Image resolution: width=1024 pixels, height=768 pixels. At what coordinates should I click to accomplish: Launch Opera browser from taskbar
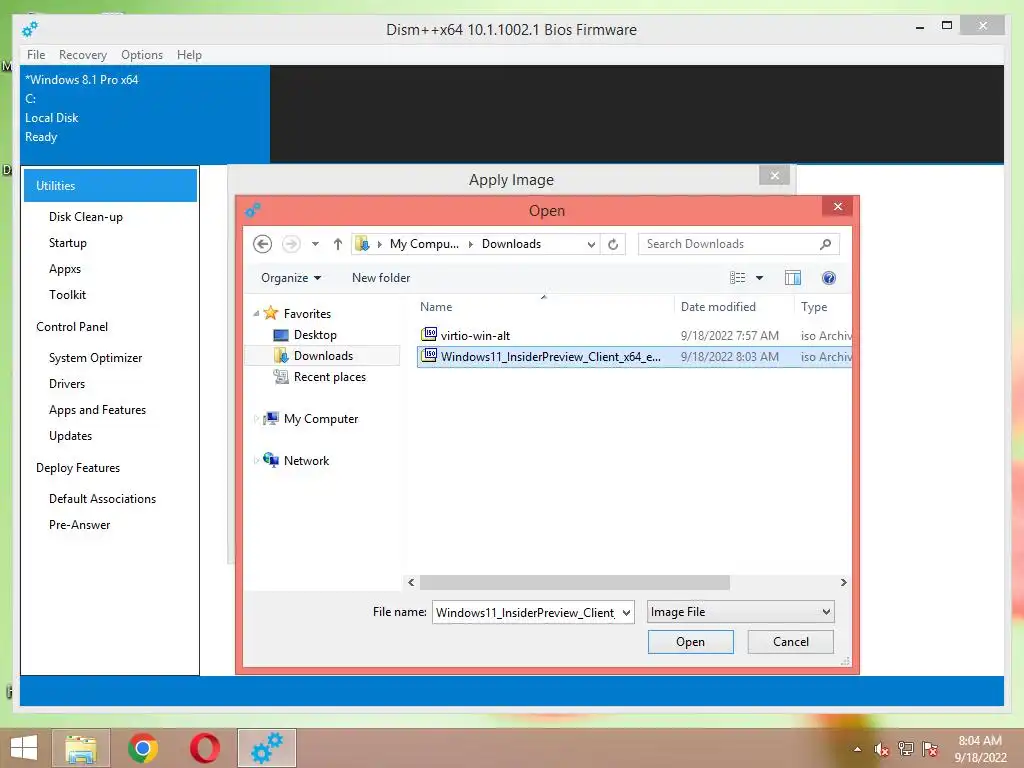pyautogui.click(x=204, y=748)
